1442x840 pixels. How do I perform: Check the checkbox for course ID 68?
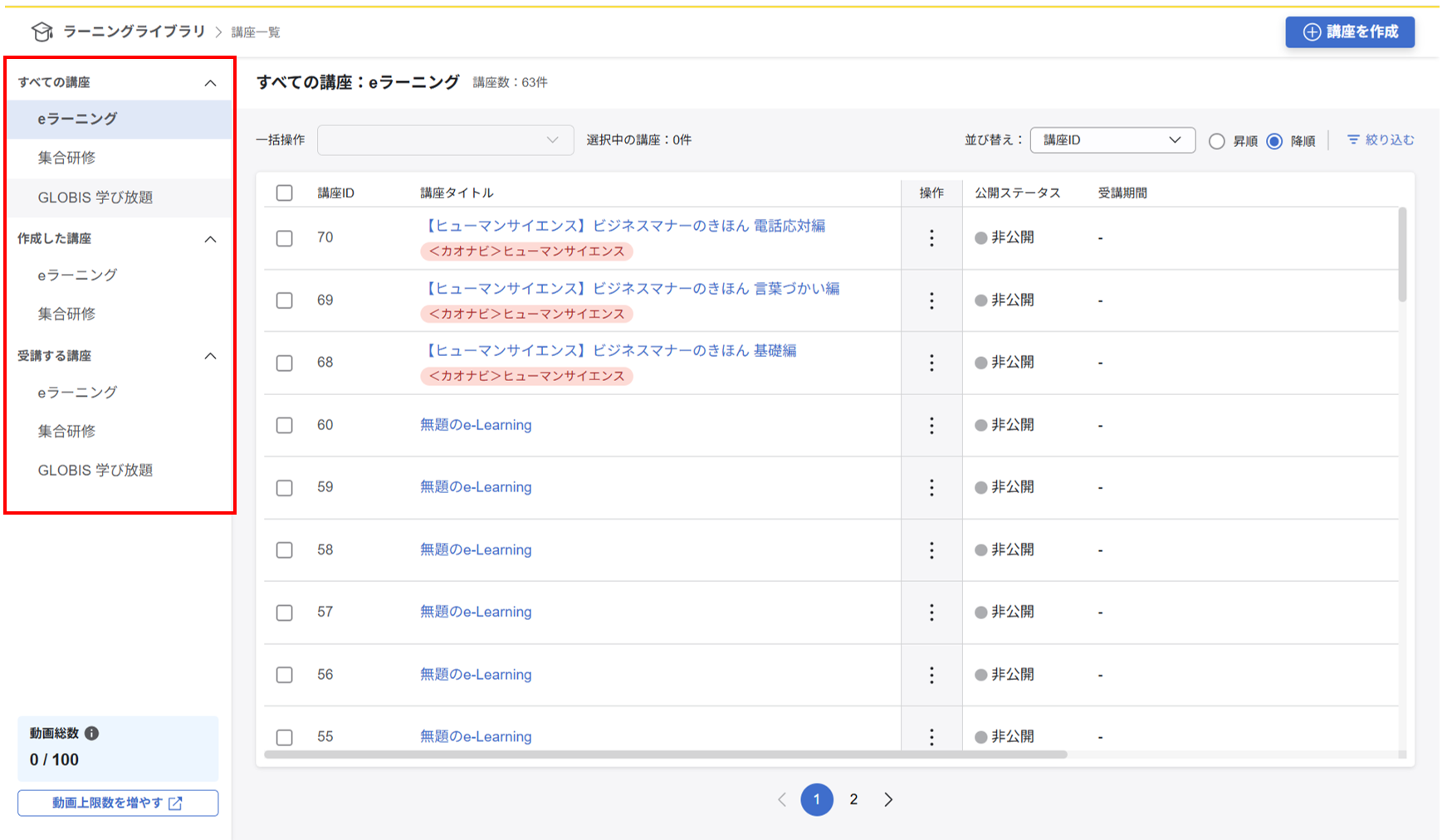(284, 363)
